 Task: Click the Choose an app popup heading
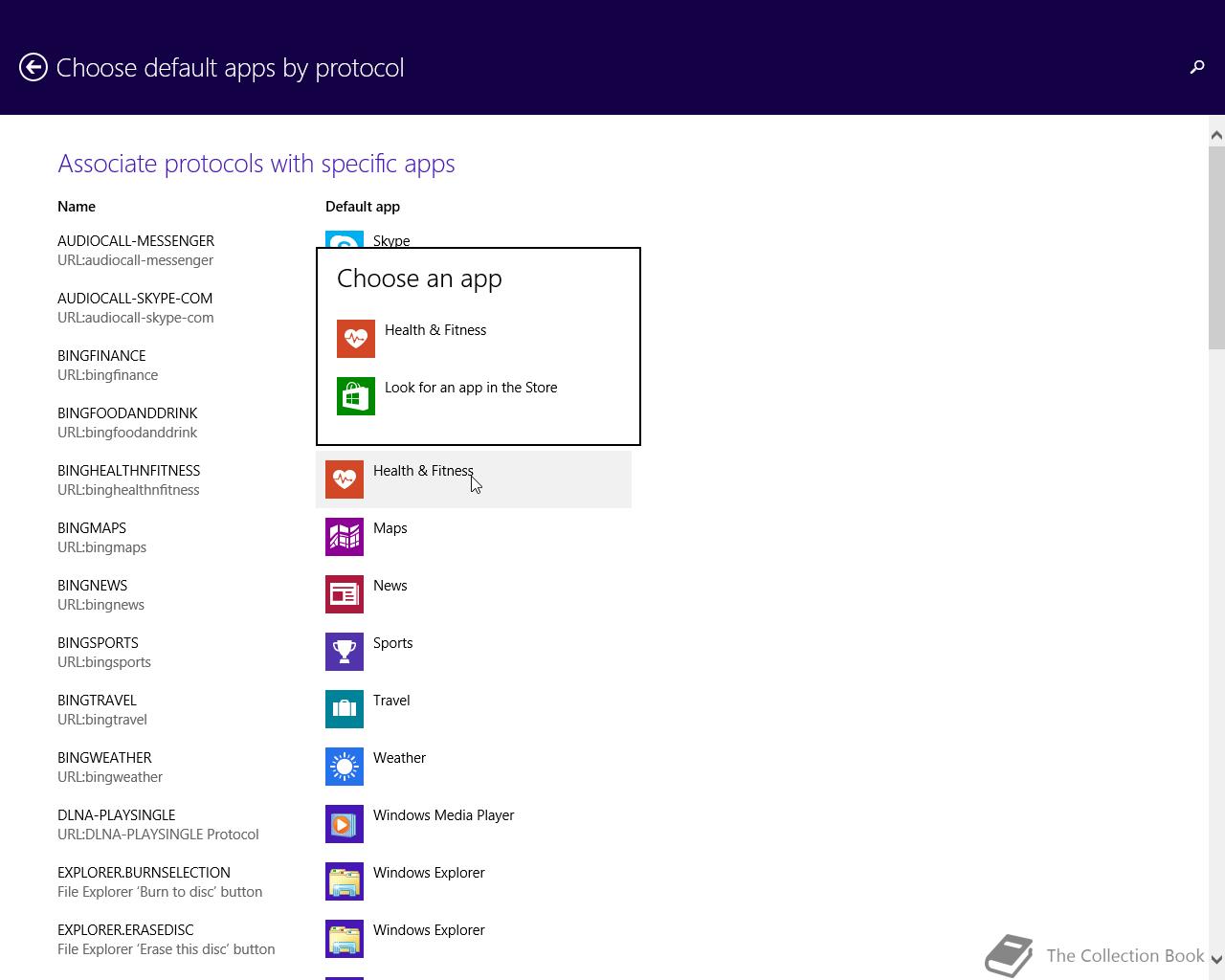[419, 278]
